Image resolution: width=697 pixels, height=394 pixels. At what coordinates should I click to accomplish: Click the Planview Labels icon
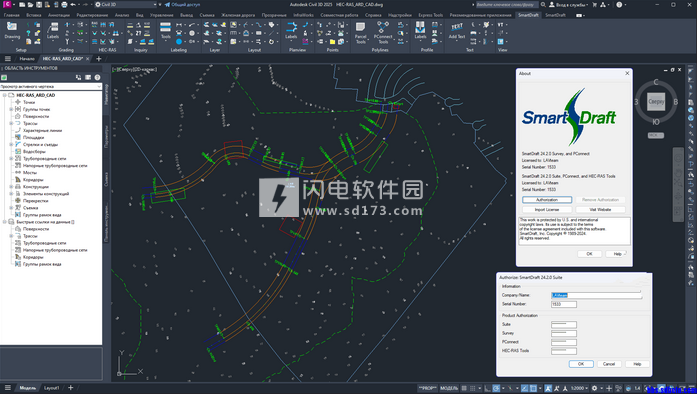tap(291, 30)
